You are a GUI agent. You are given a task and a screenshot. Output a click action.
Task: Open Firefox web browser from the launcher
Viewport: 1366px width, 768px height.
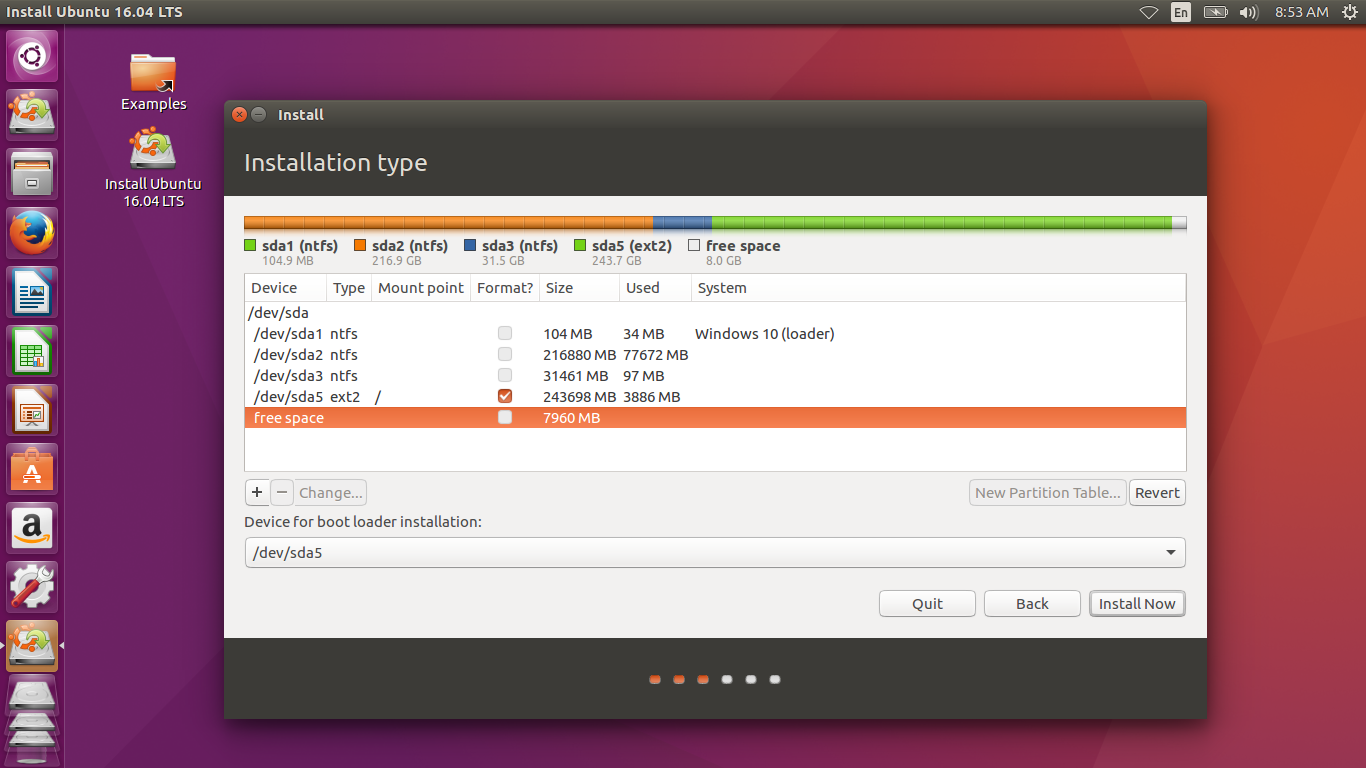tap(32, 233)
